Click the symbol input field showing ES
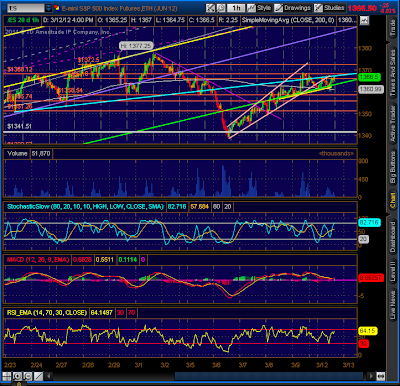The height and width of the screenshot is (386, 400). coord(25,8)
